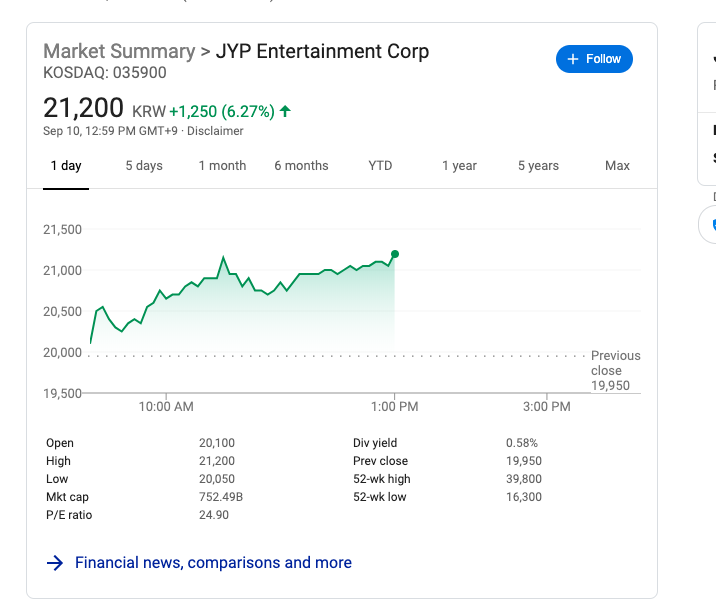Click the 10:00 AM axis label
Screen dimensions: 716x613
(x=166, y=407)
